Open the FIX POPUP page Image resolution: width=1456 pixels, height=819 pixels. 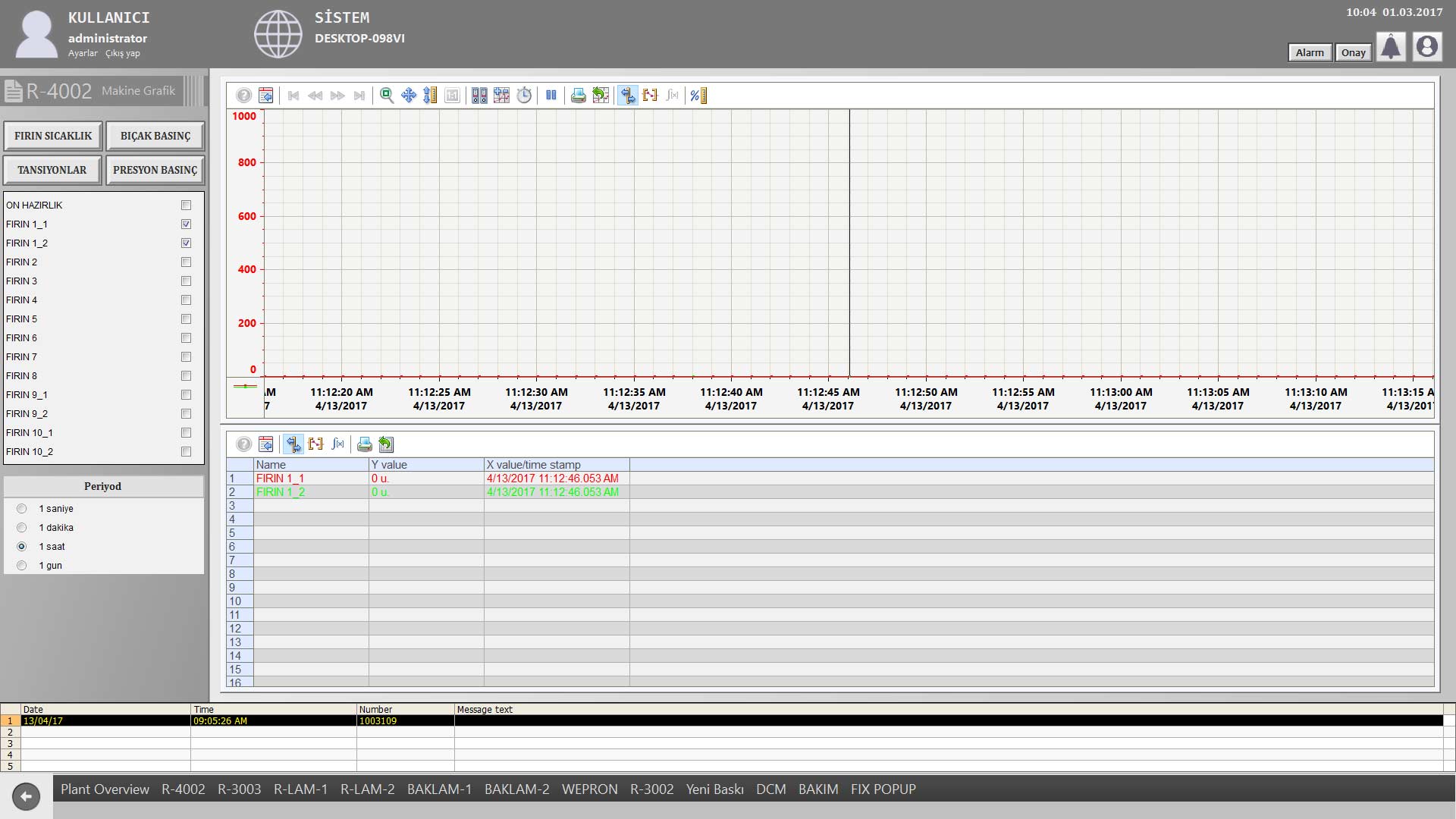pyautogui.click(x=883, y=789)
